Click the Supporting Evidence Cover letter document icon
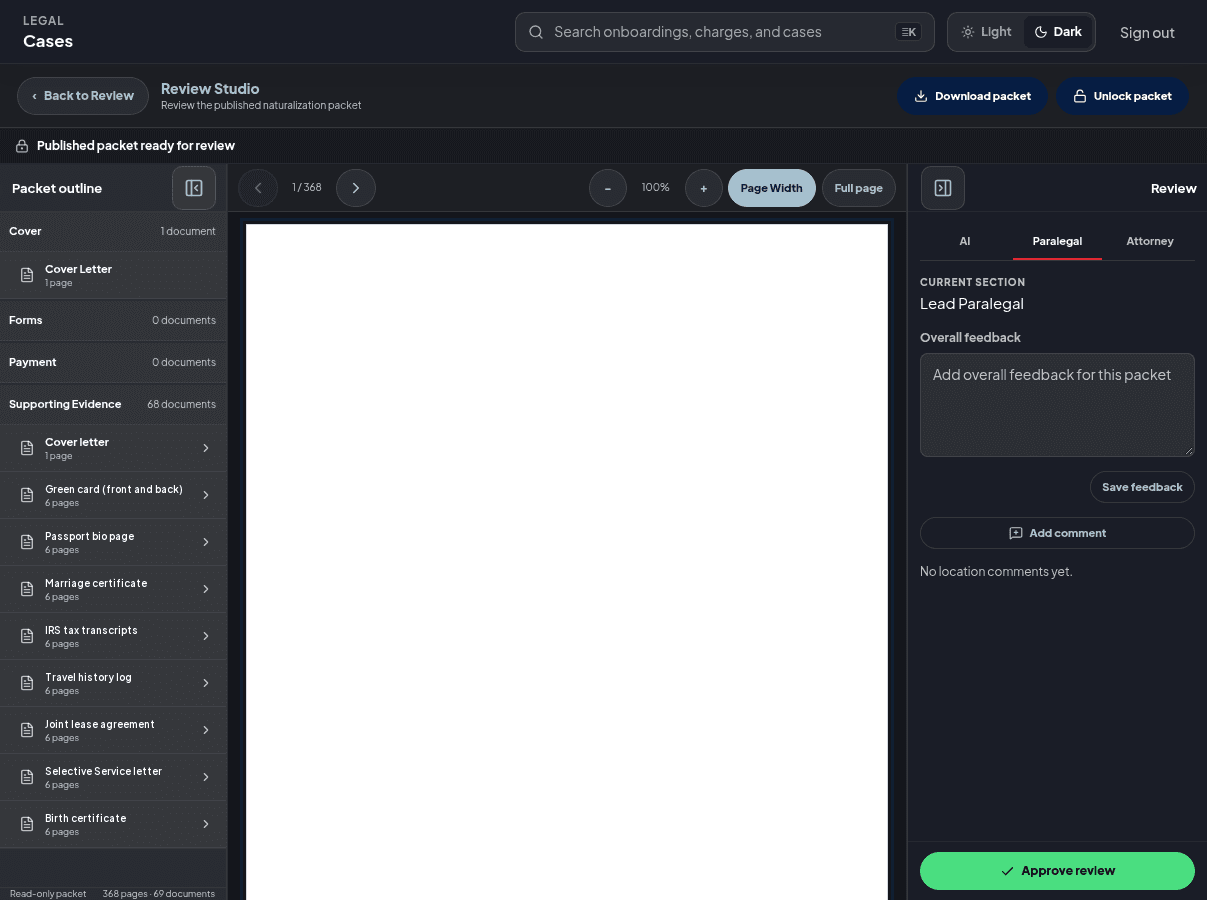This screenshot has height=900, width=1207. tap(28, 448)
